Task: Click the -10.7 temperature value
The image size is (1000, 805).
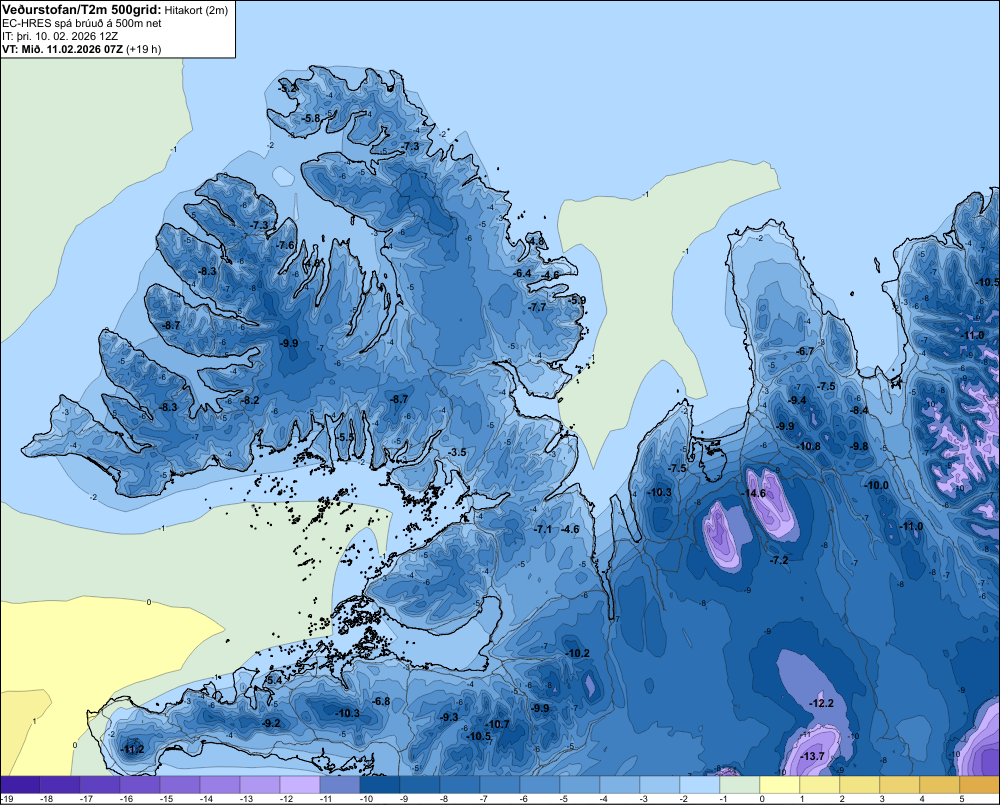Action: point(497,724)
